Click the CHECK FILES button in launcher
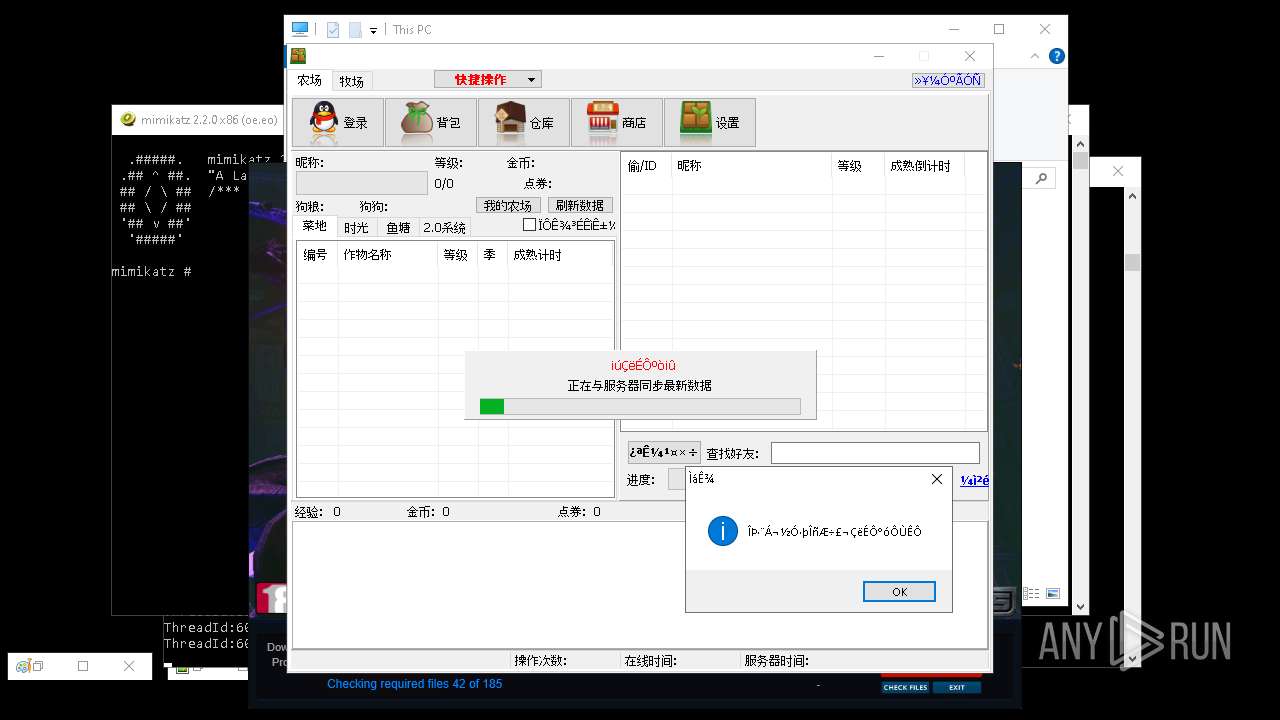This screenshot has width=1280, height=720. [905, 687]
